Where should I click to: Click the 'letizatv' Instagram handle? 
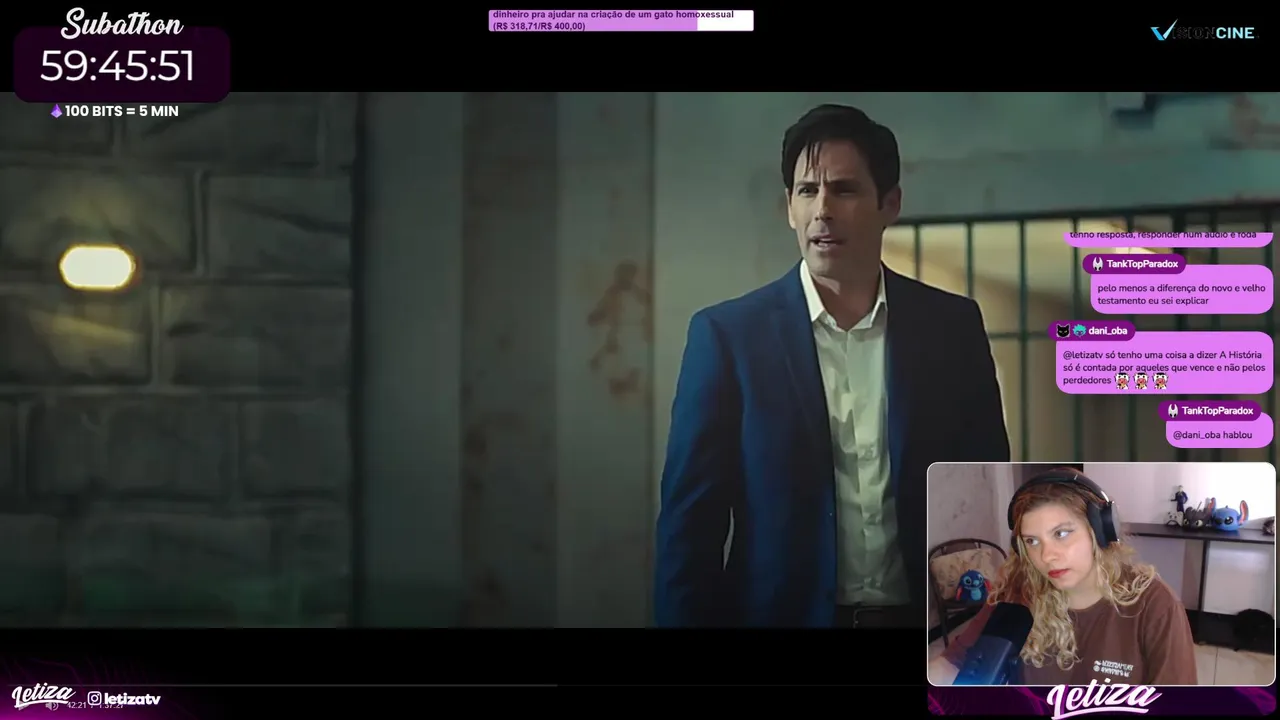[x=132, y=699]
